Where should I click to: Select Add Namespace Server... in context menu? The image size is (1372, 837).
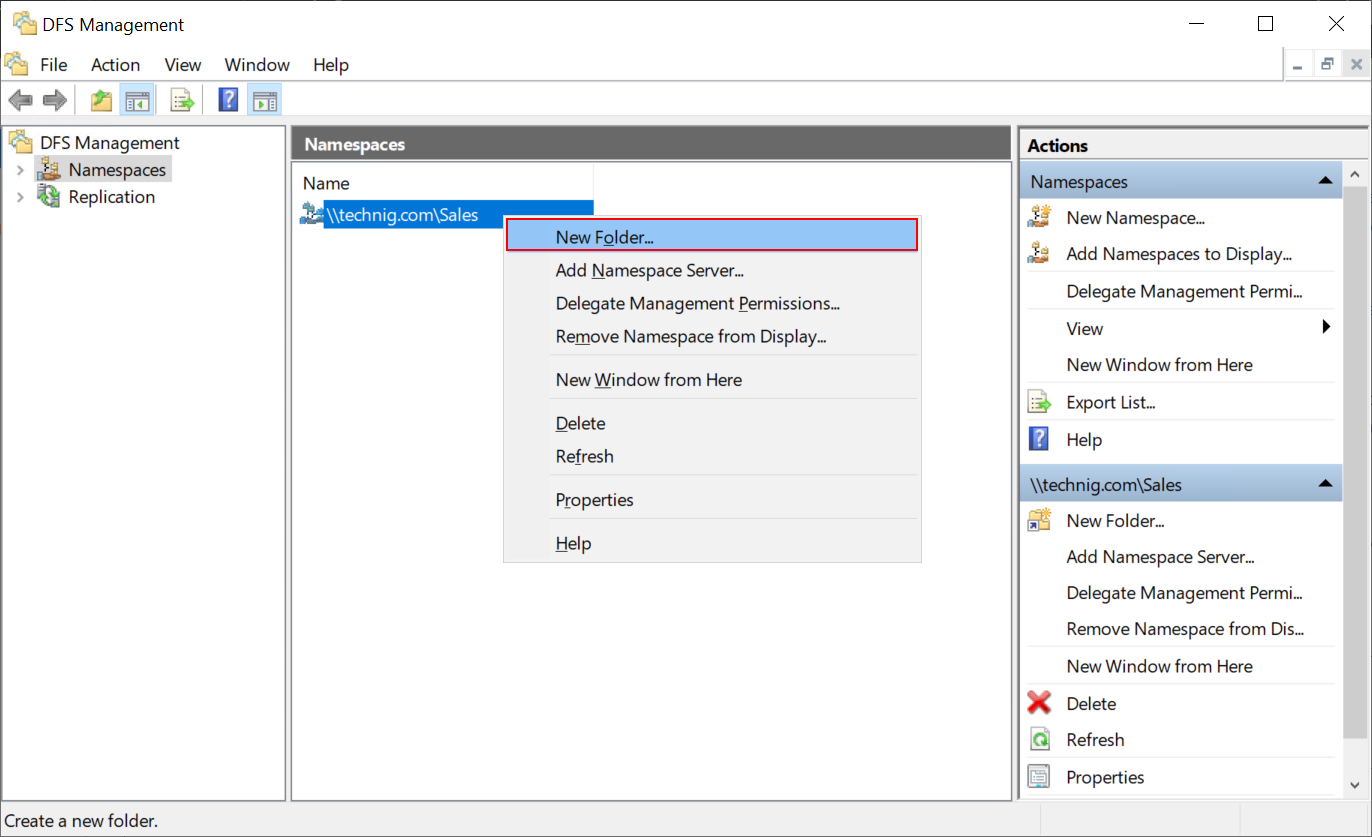649,270
